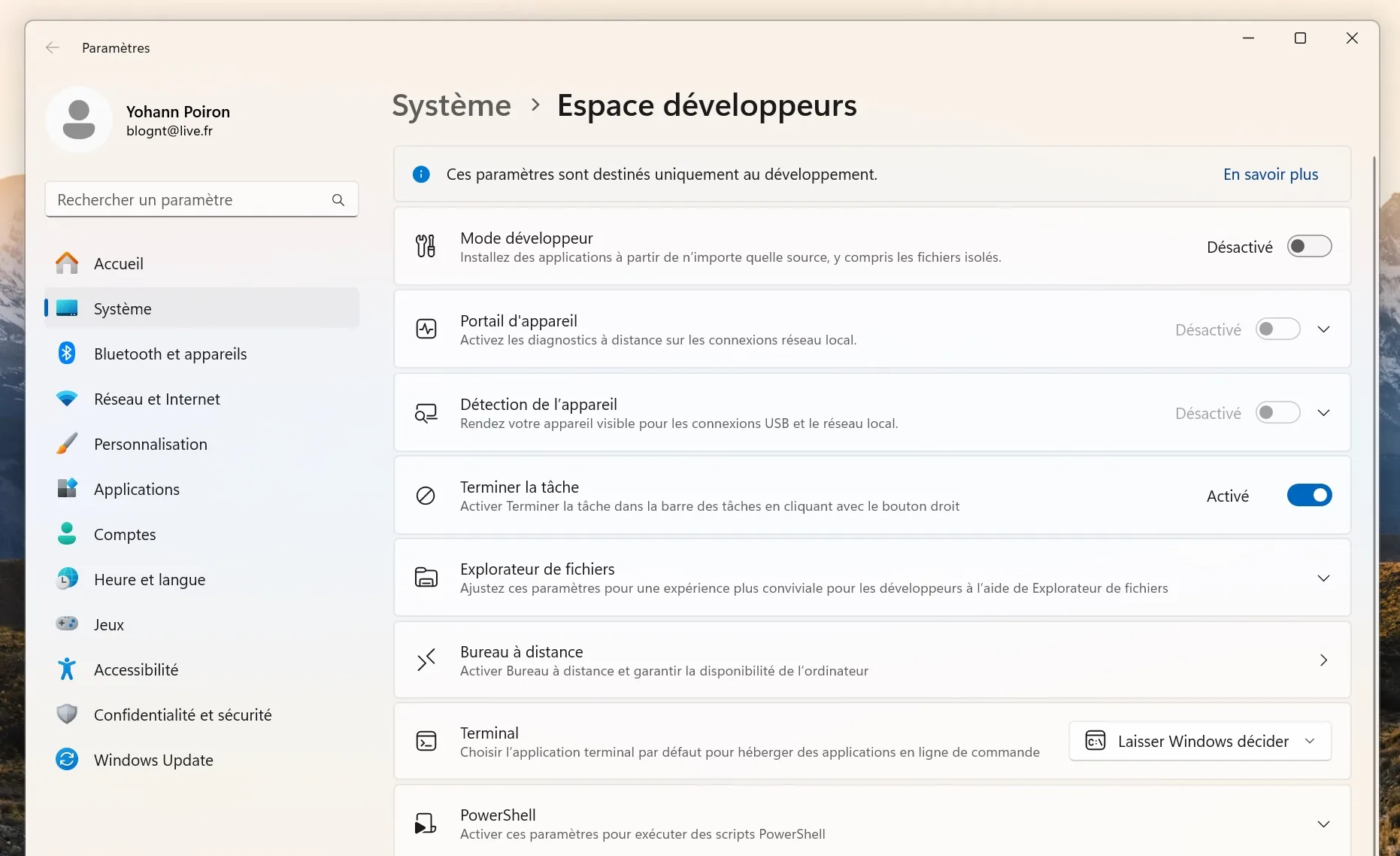Click the Jeux gamepad icon
The image size is (1400, 856).
coord(67,624)
